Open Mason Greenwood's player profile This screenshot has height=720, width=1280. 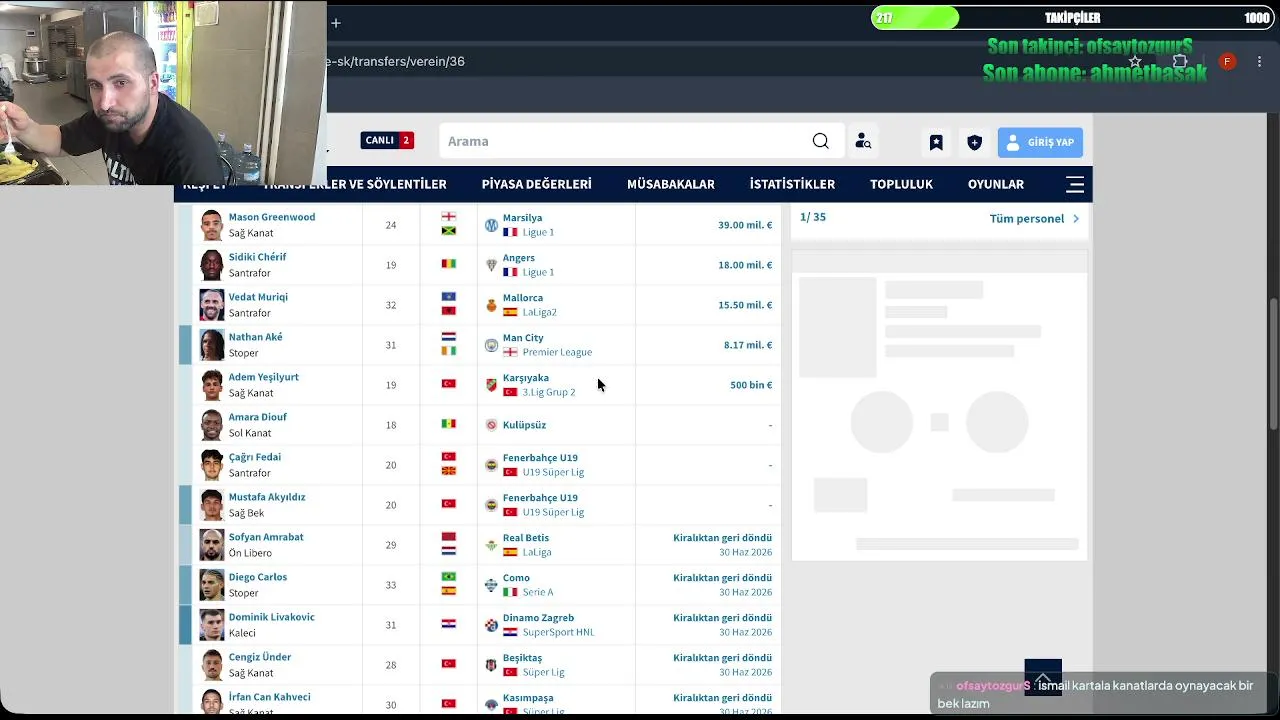272,217
